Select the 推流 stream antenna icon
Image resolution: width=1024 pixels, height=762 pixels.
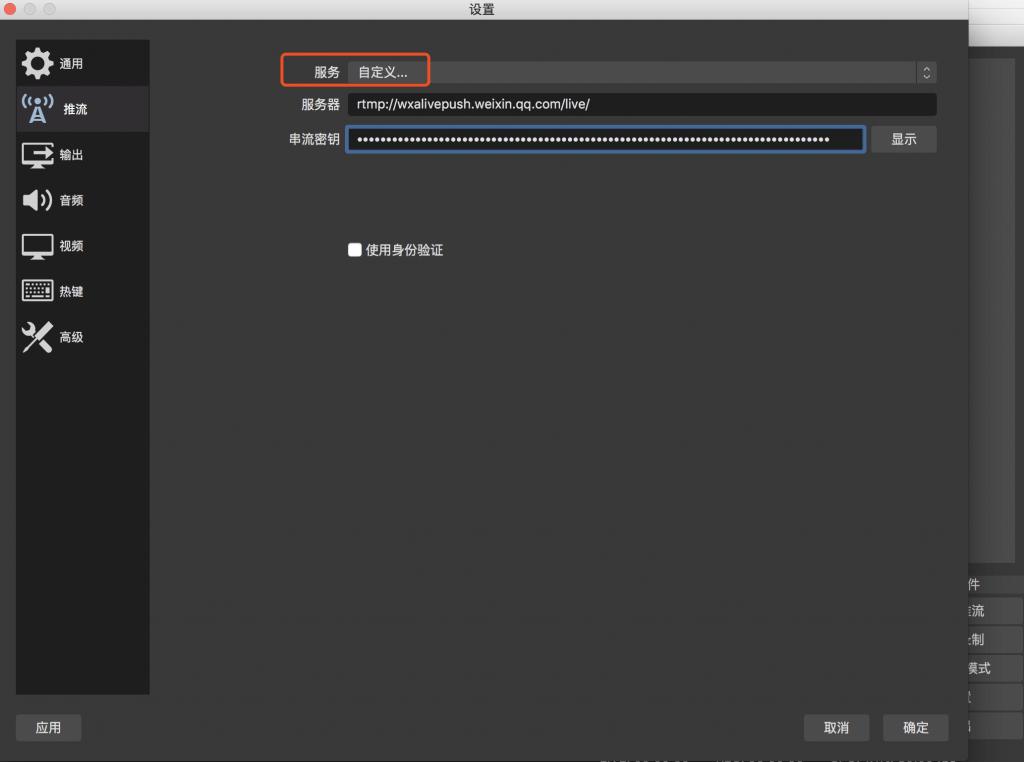pyautogui.click(x=37, y=109)
